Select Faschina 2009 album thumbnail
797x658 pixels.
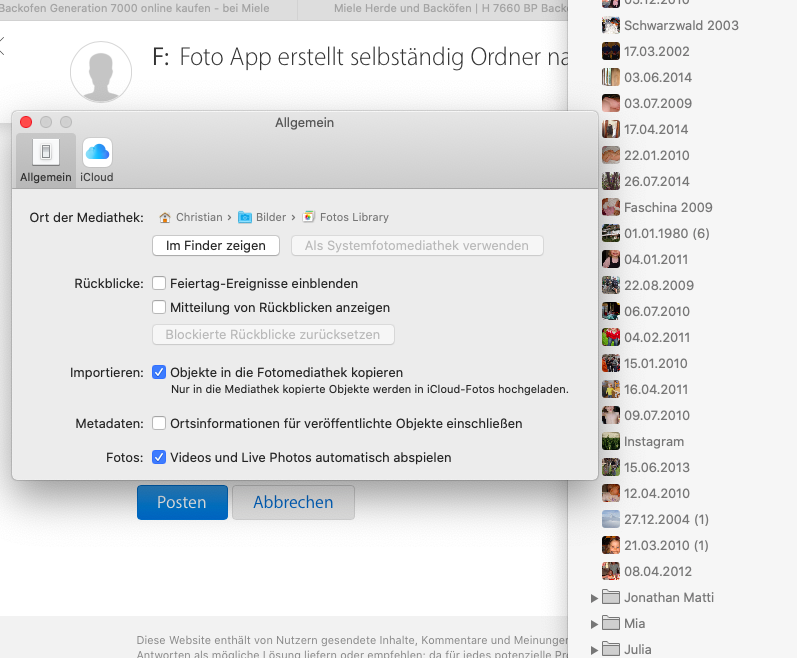click(610, 207)
